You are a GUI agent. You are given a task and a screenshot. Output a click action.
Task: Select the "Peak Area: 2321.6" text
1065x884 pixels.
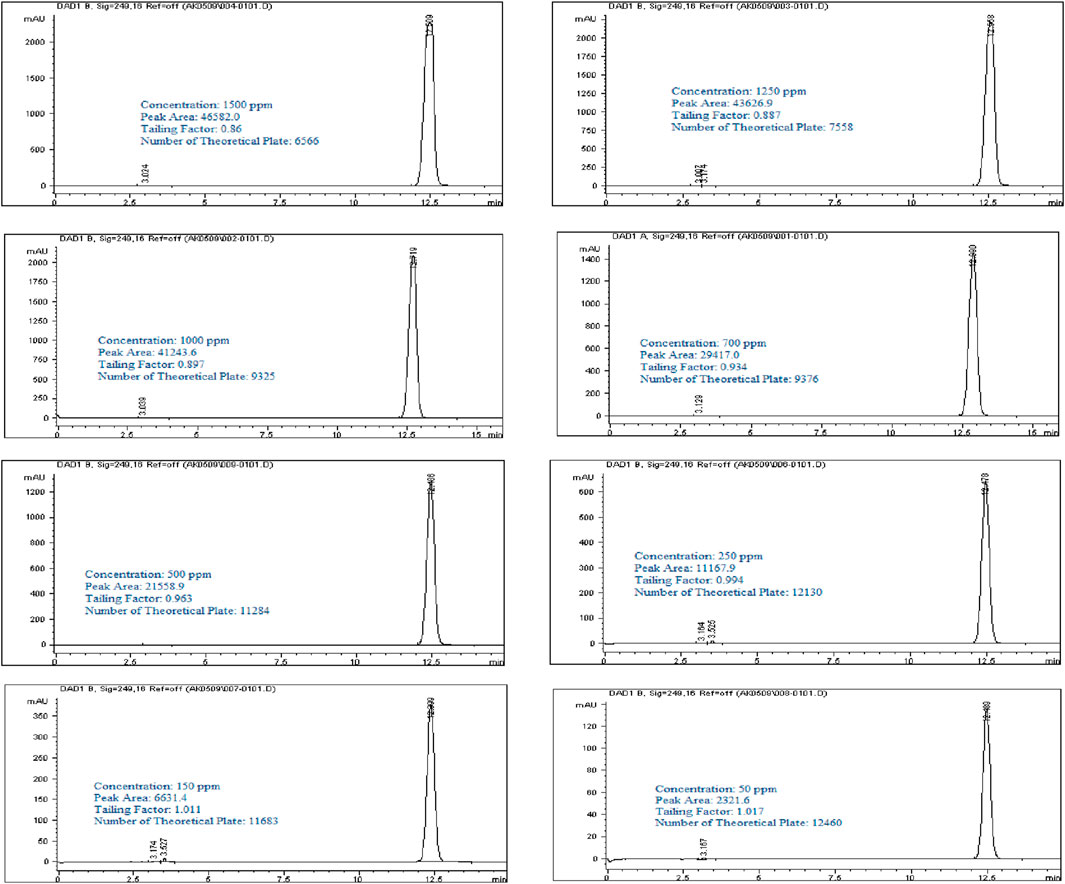702,800
